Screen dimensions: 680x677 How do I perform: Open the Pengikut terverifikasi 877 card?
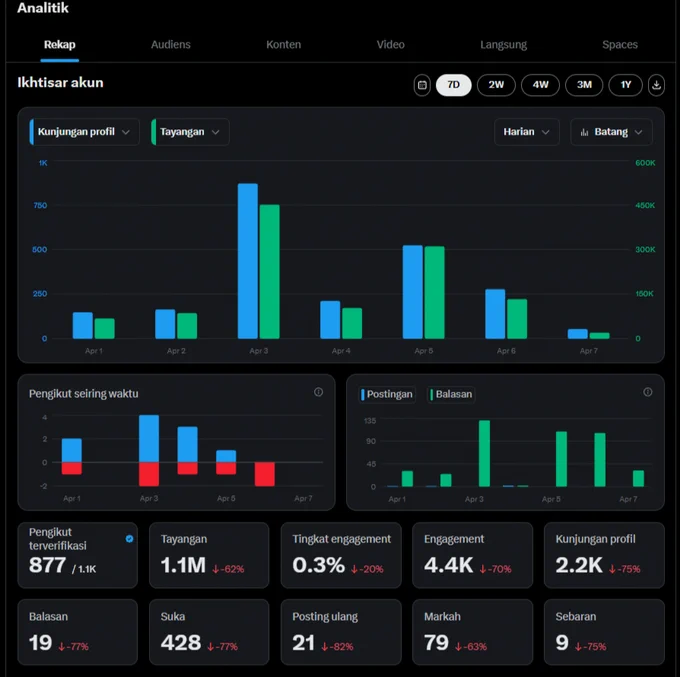click(x=78, y=555)
